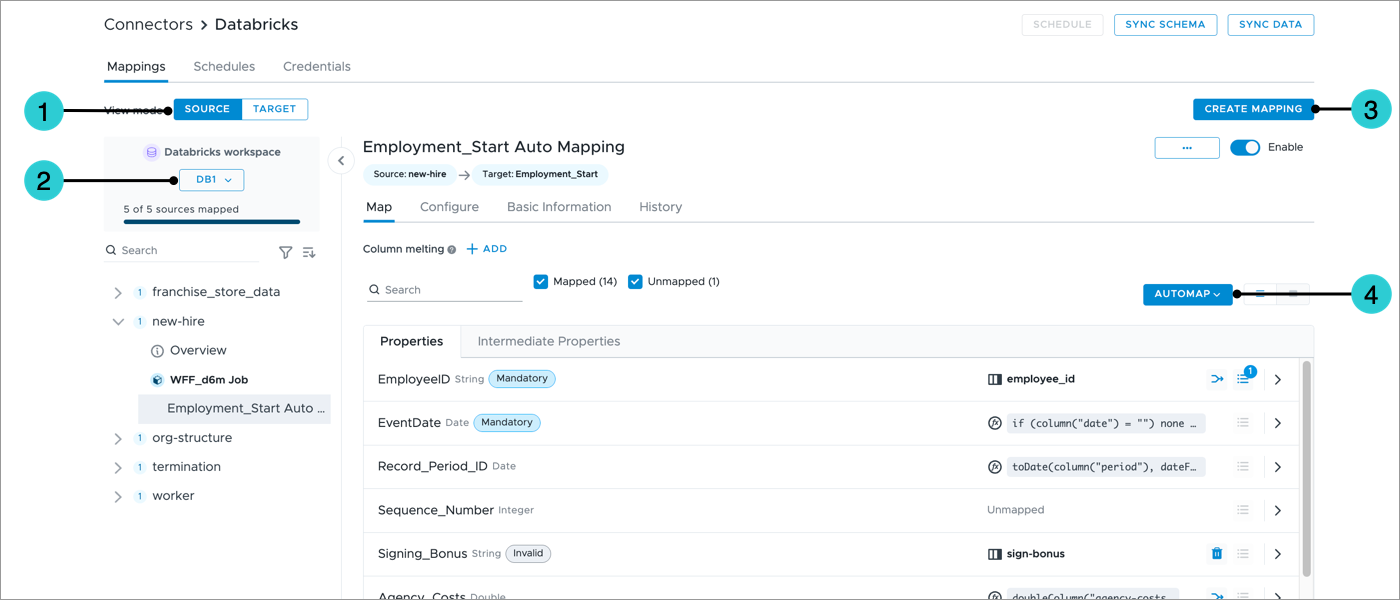Click the filter icon in the source panel
Screen dimensions: 1400x600
285,253
